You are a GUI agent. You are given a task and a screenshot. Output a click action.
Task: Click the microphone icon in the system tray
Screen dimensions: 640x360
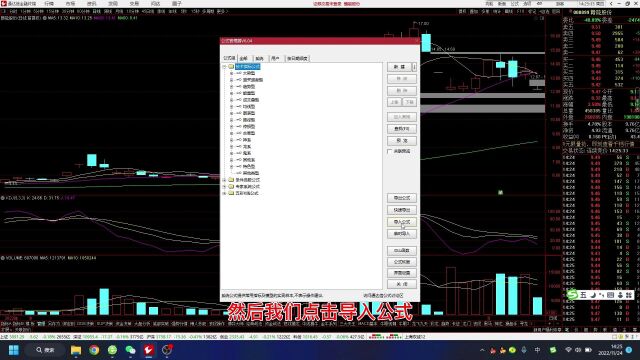click(x=524, y=350)
